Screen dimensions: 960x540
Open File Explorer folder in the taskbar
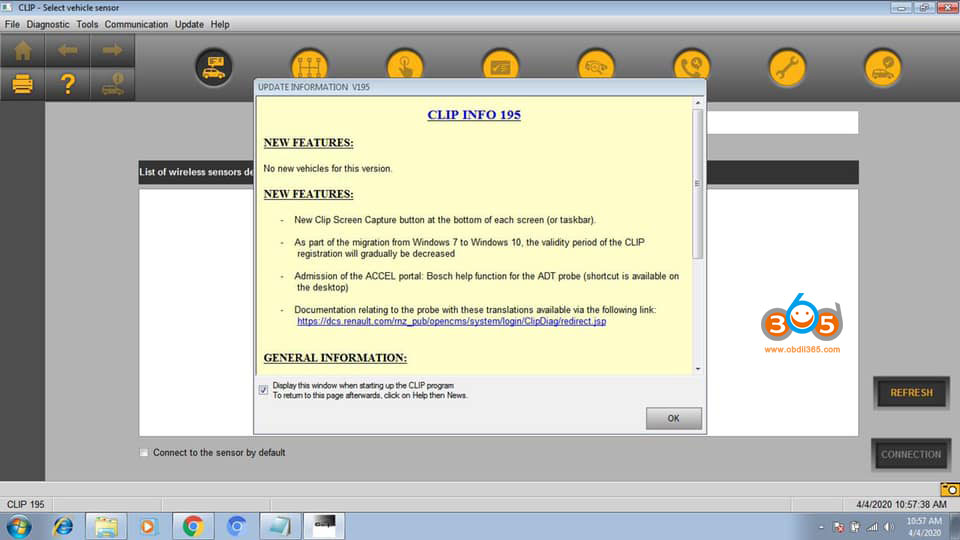105,527
